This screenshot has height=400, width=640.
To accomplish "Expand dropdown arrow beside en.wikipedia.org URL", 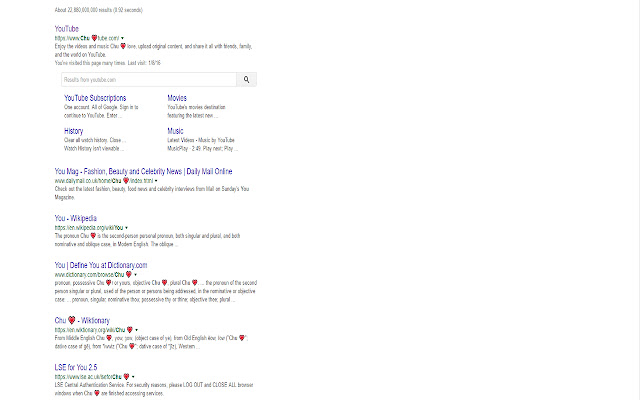I will pyautogui.click(x=127, y=228).
